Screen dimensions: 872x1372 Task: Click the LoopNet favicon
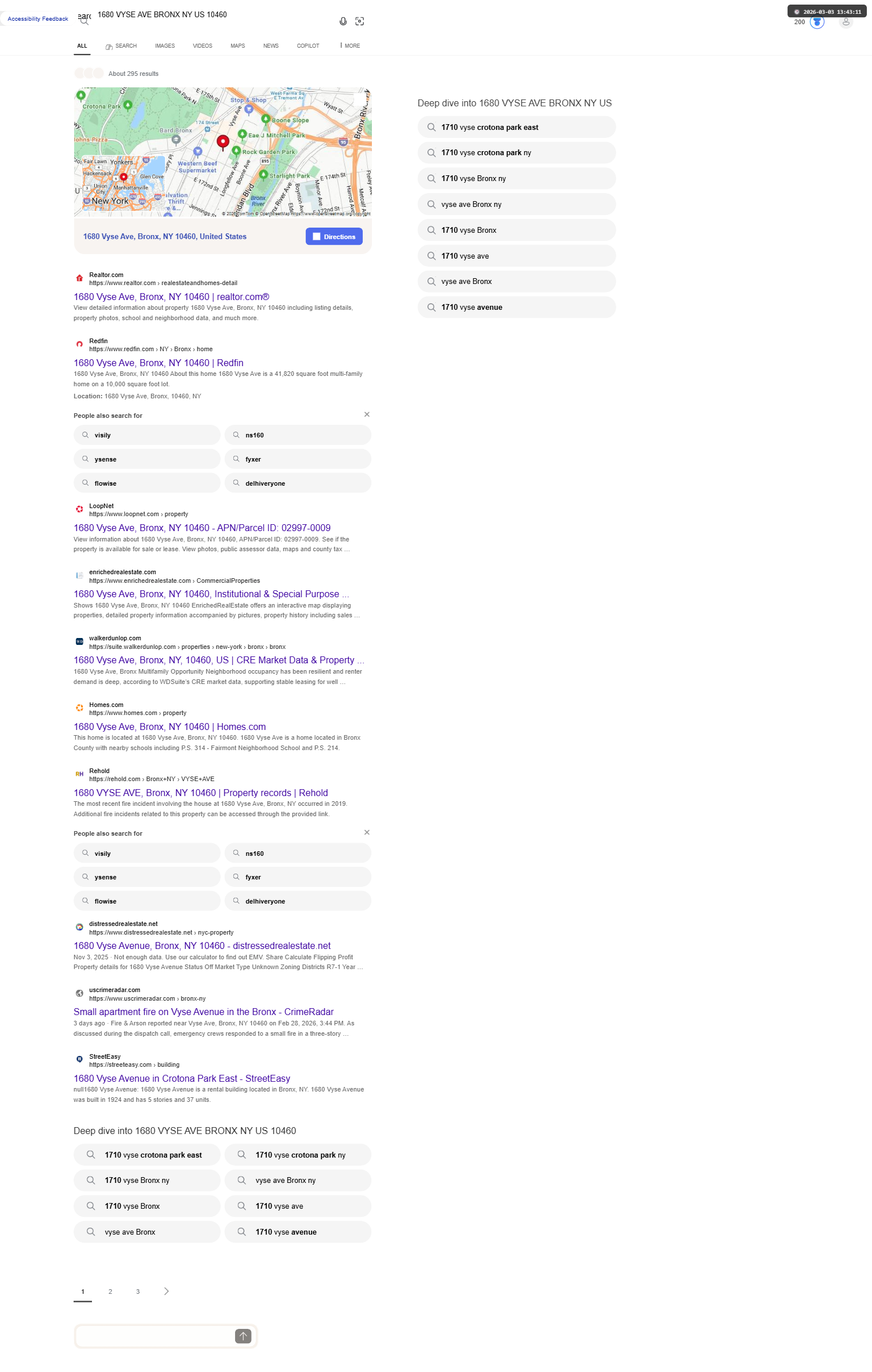tap(79, 509)
